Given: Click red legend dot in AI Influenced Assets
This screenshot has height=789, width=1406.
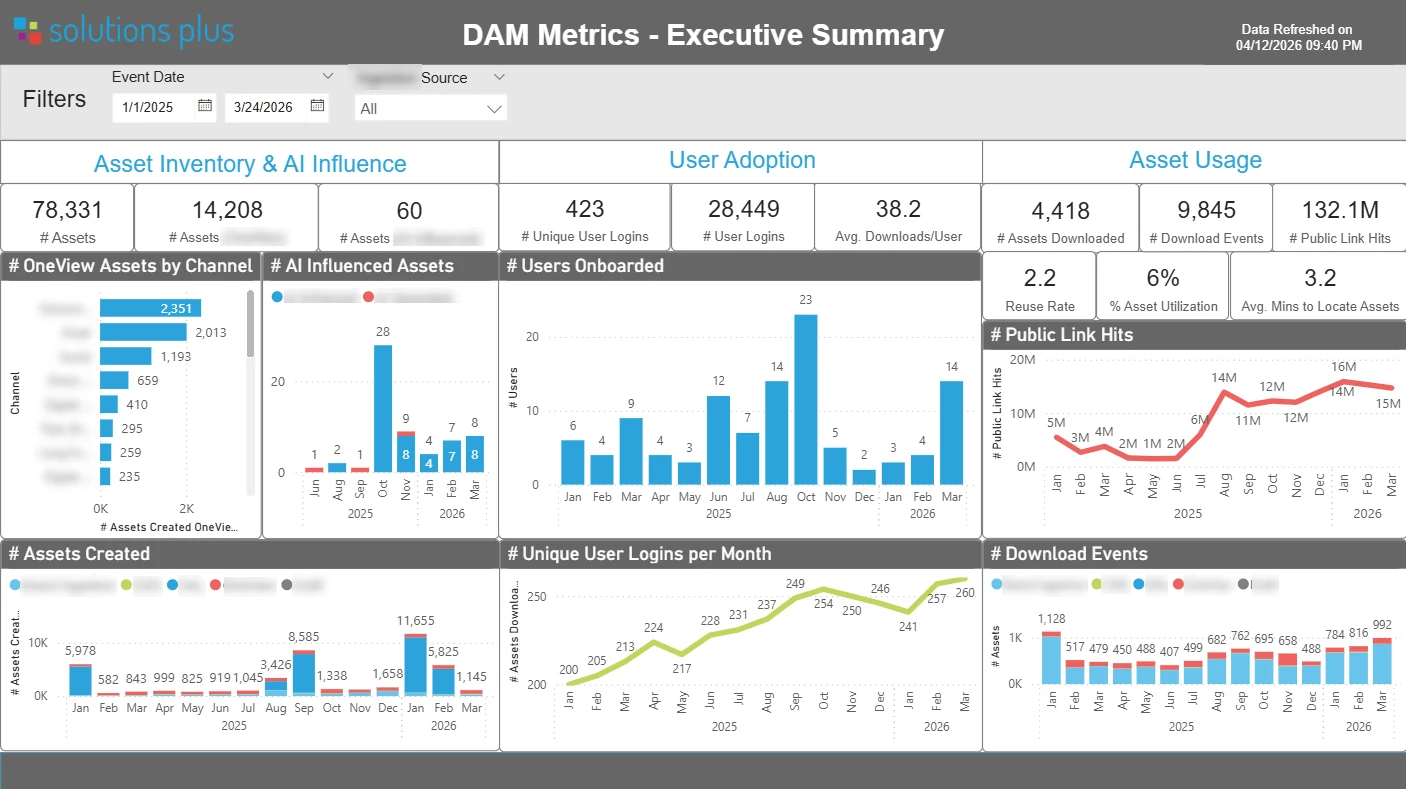Looking at the screenshot, I should coord(368,297).
